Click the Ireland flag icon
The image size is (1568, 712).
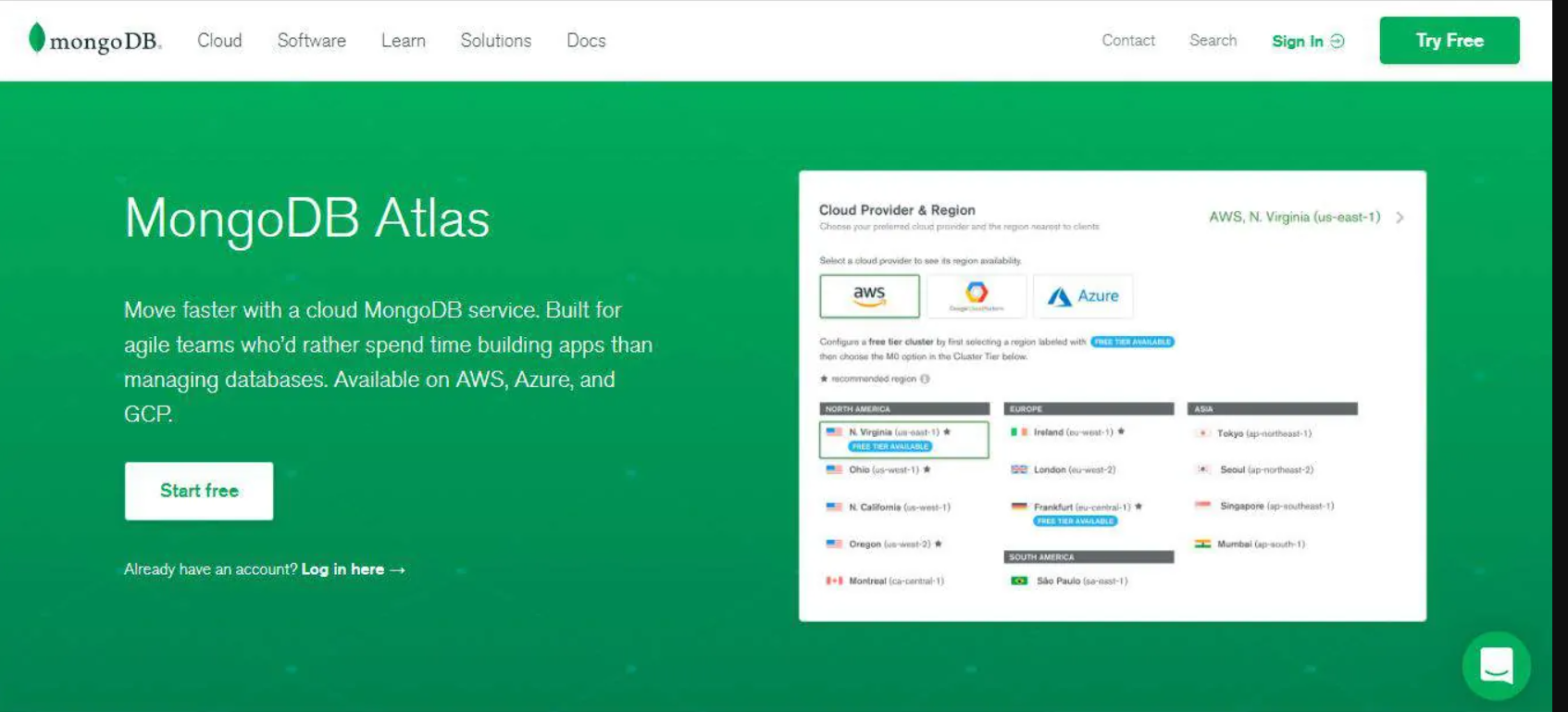(1019, 432)
